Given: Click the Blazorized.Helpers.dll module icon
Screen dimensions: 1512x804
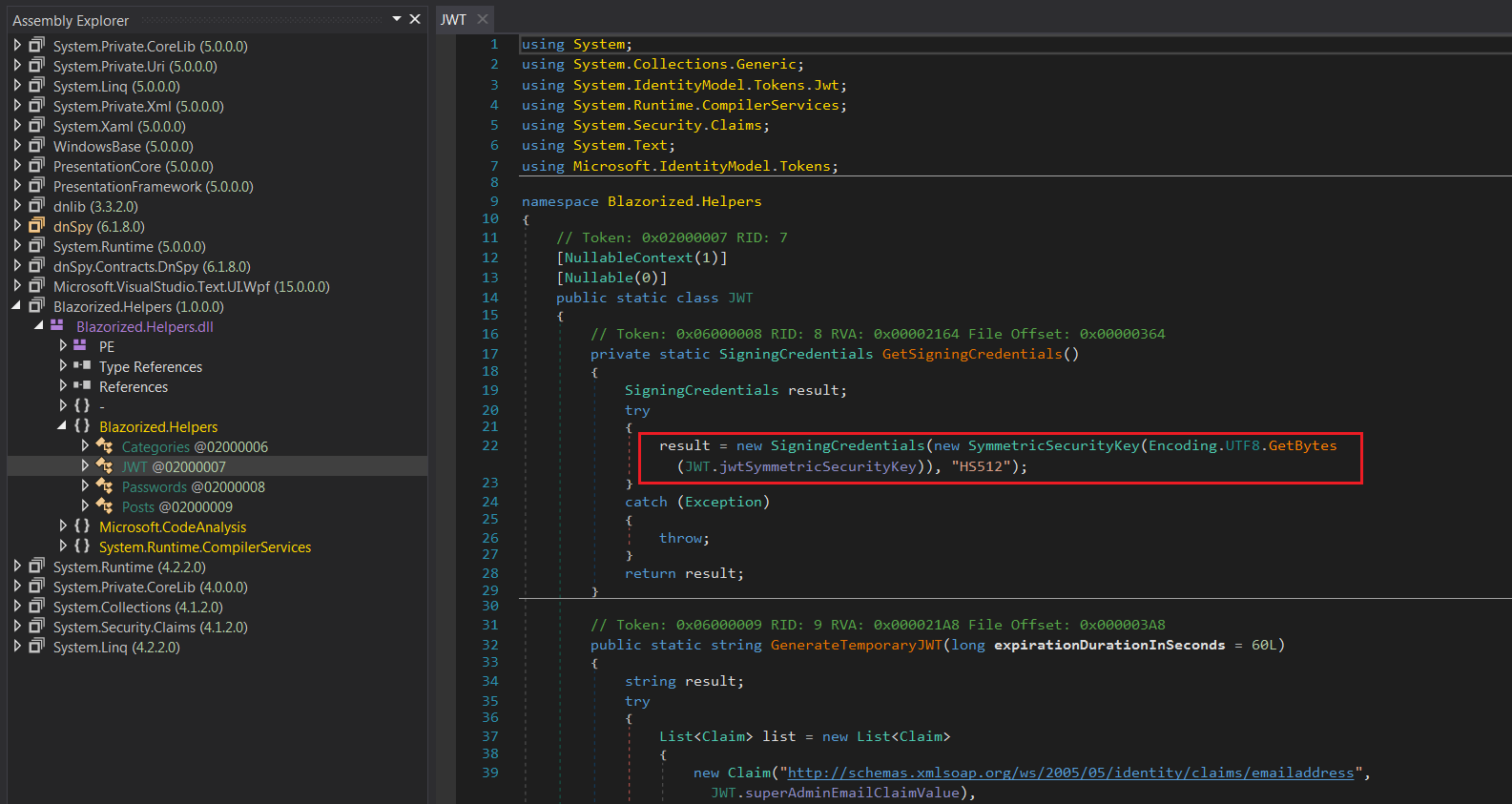Looking at the screenshot, I should (x=57, y=326).
